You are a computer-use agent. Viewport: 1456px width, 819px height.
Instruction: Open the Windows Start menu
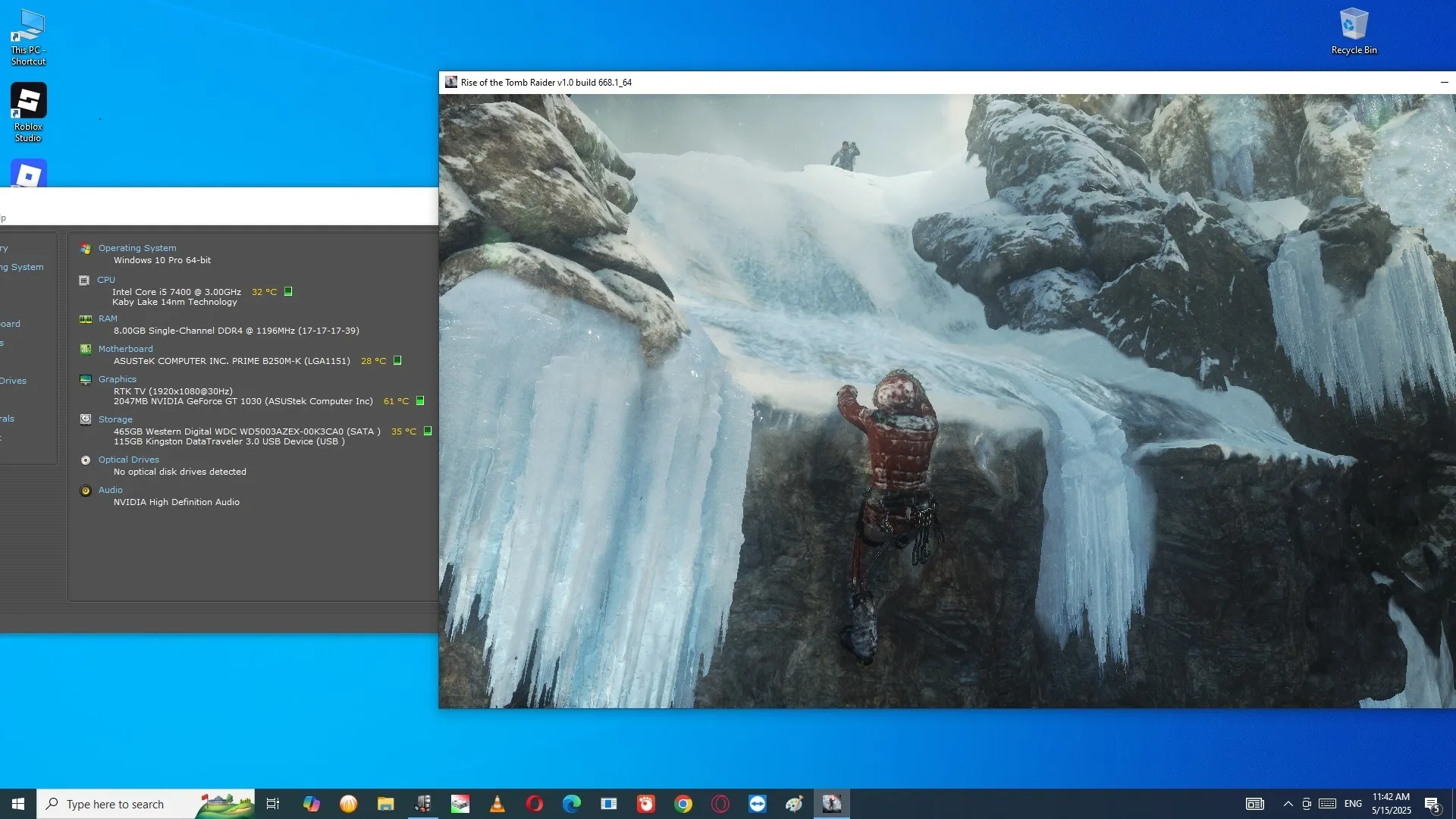[18, 804]
